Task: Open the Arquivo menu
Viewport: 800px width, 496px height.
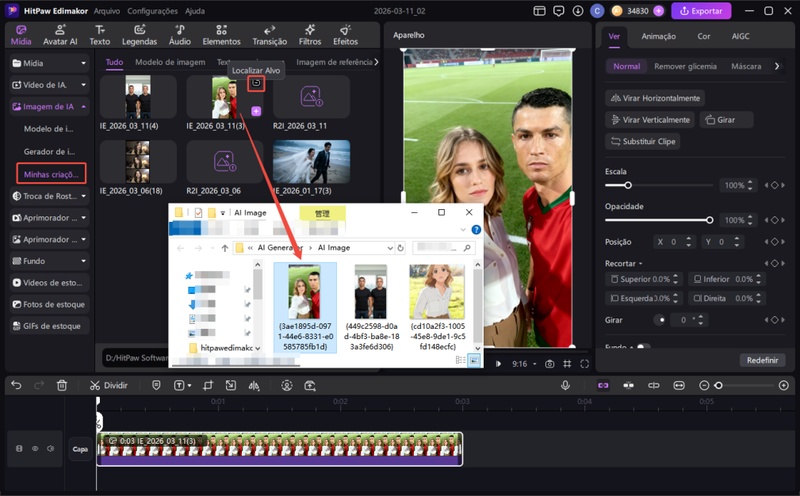Action: pos(106,11)
